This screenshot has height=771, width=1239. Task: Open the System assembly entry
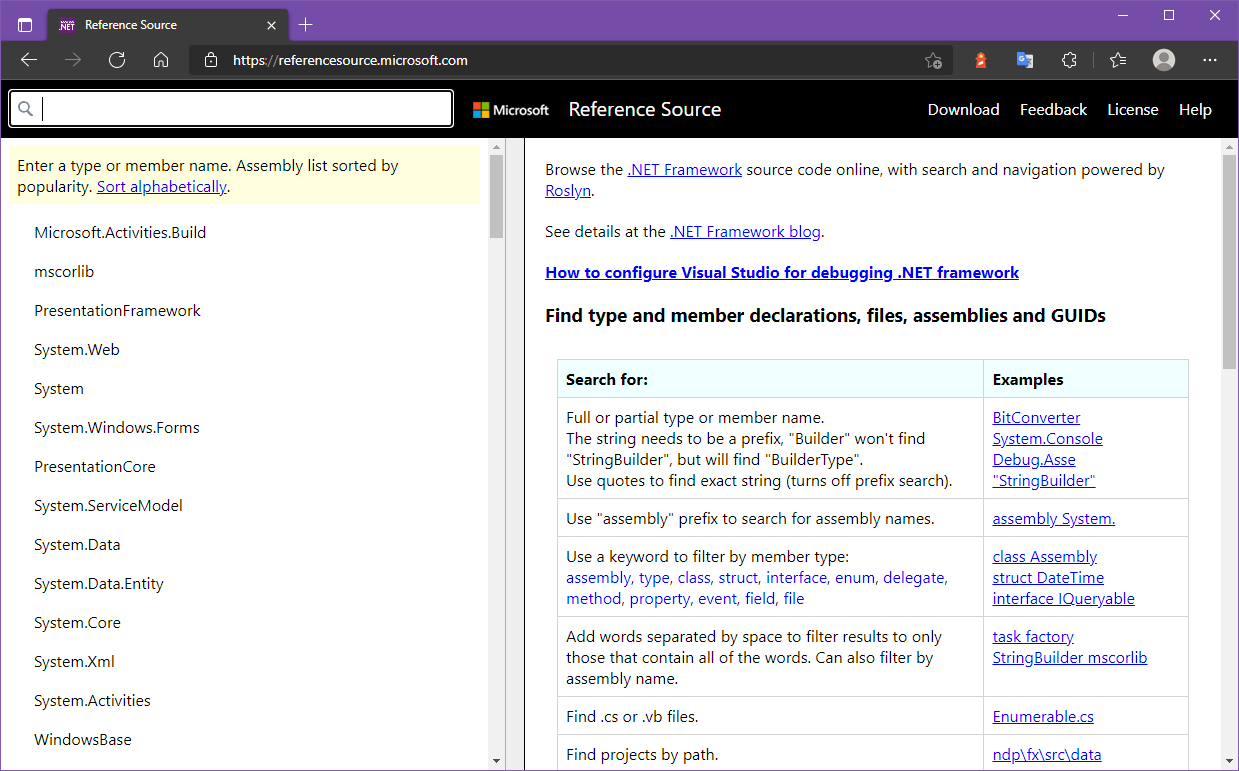click(x=59, y=389)
